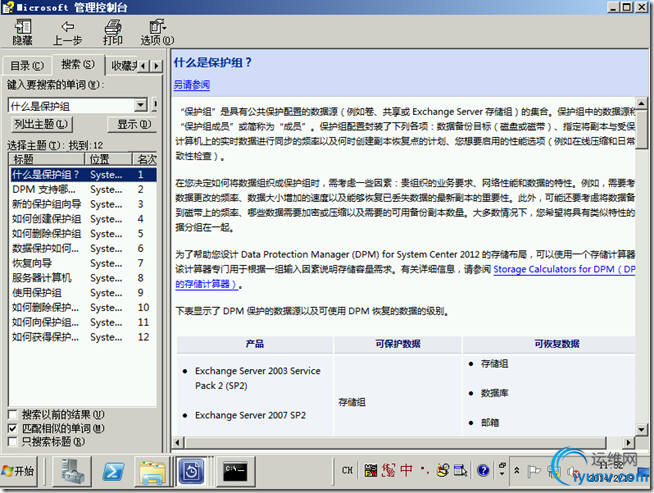
Task: Select topic 如何删除保护组
Action: pos(83,234)
